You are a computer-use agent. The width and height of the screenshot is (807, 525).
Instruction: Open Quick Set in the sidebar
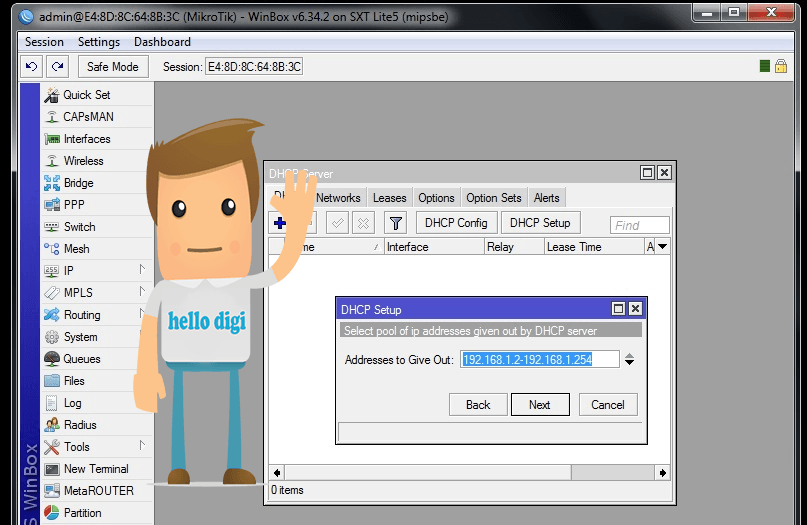click(97, 95)
